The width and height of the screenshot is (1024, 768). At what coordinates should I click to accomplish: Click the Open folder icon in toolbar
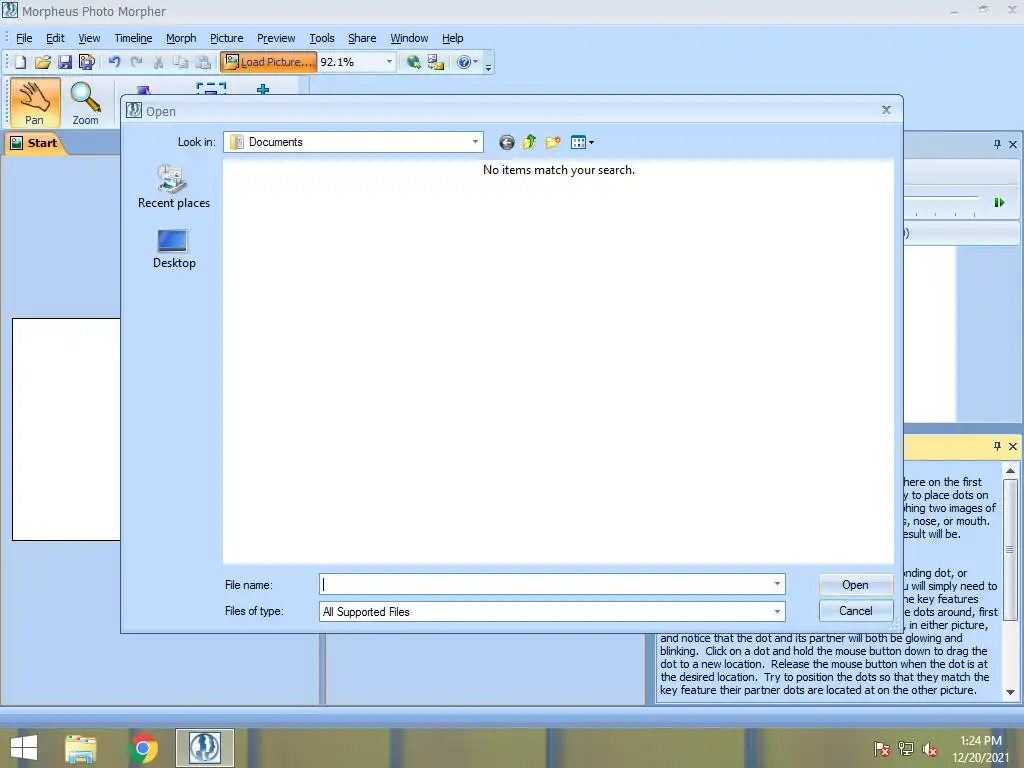pyautogui.click(x=42, y=62)
